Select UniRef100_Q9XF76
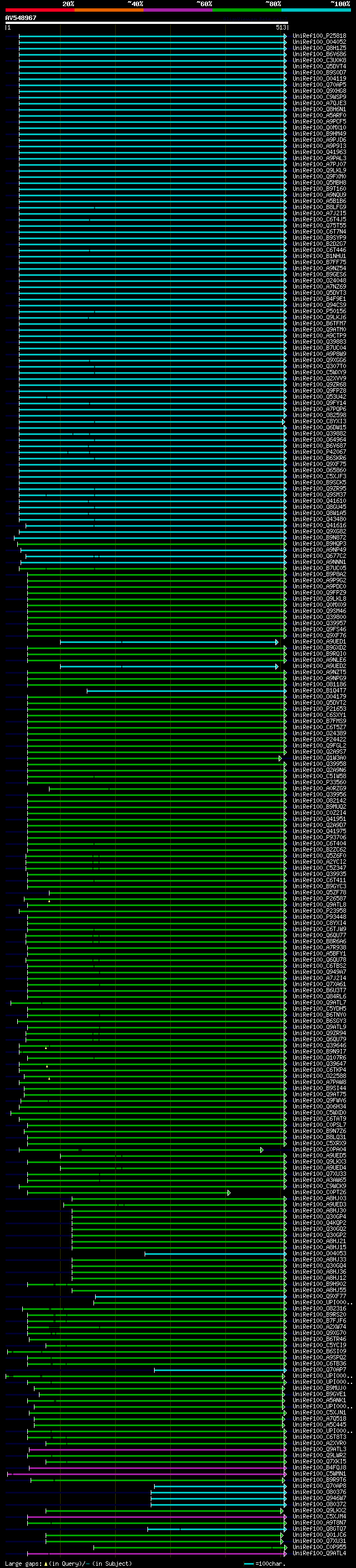Image resolution: width=356 pixels, height=1568 pixels. pyautogui.click(x=319, y=635)
